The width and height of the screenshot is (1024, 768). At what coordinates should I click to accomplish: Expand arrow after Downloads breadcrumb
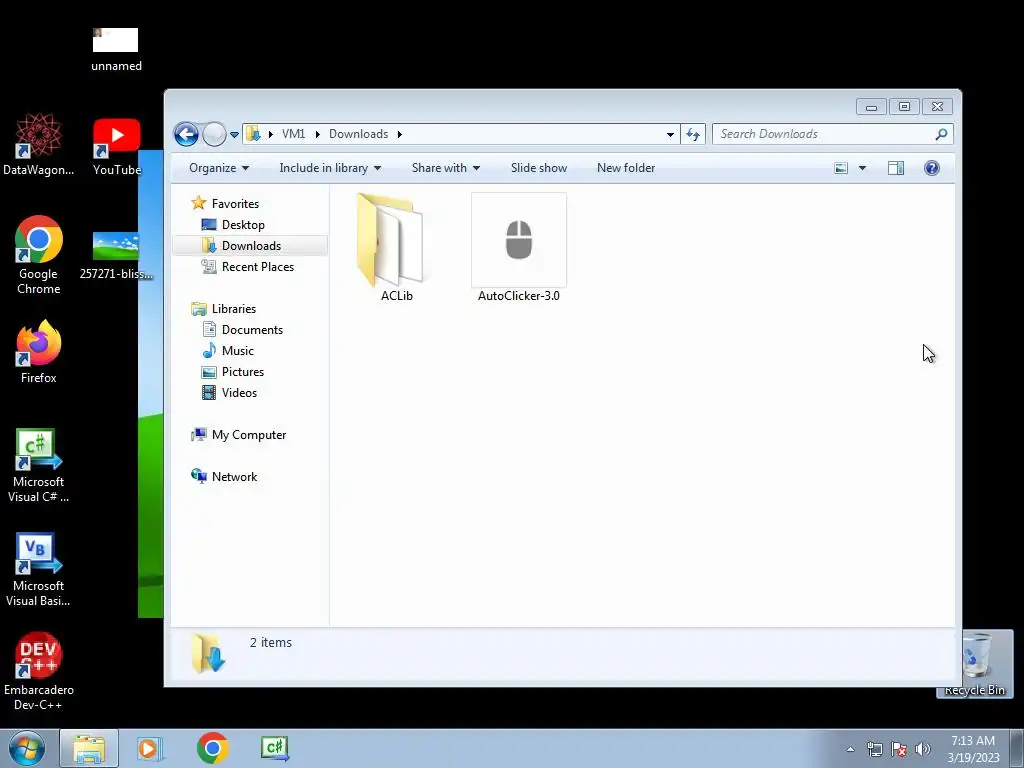(x=400, y=135)
